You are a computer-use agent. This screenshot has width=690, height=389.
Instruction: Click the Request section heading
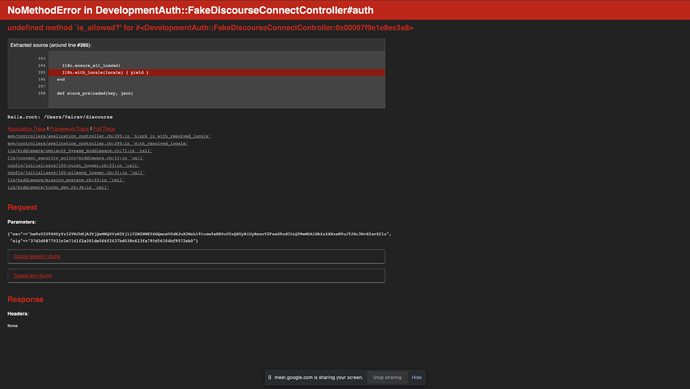[22, 207]
